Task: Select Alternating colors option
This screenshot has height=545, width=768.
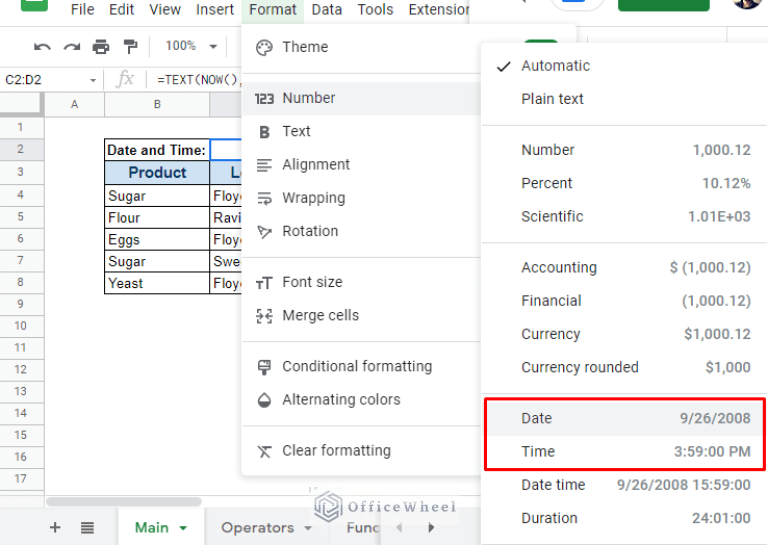Action: [361, 400]
